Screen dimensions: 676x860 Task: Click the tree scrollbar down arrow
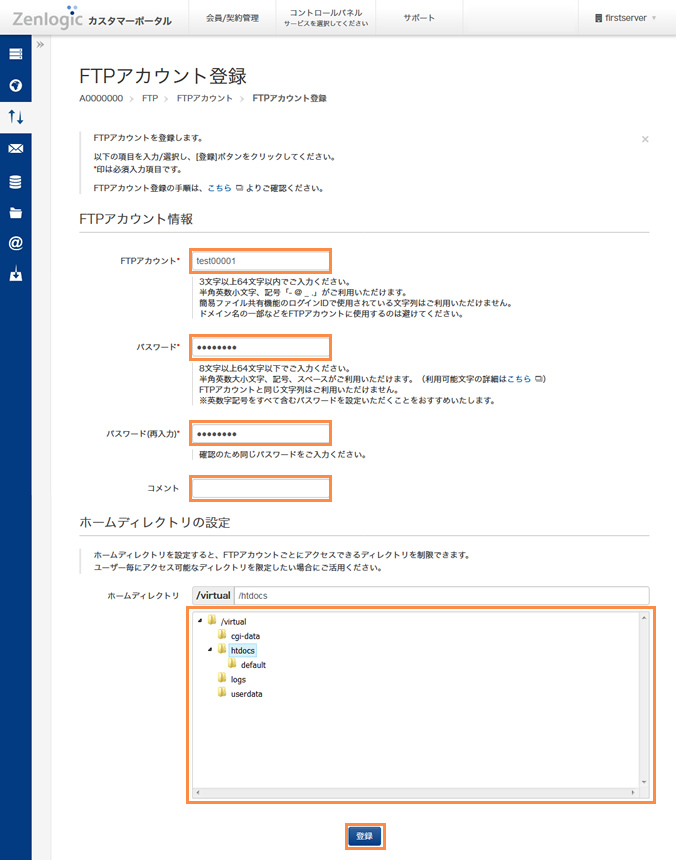644,782
